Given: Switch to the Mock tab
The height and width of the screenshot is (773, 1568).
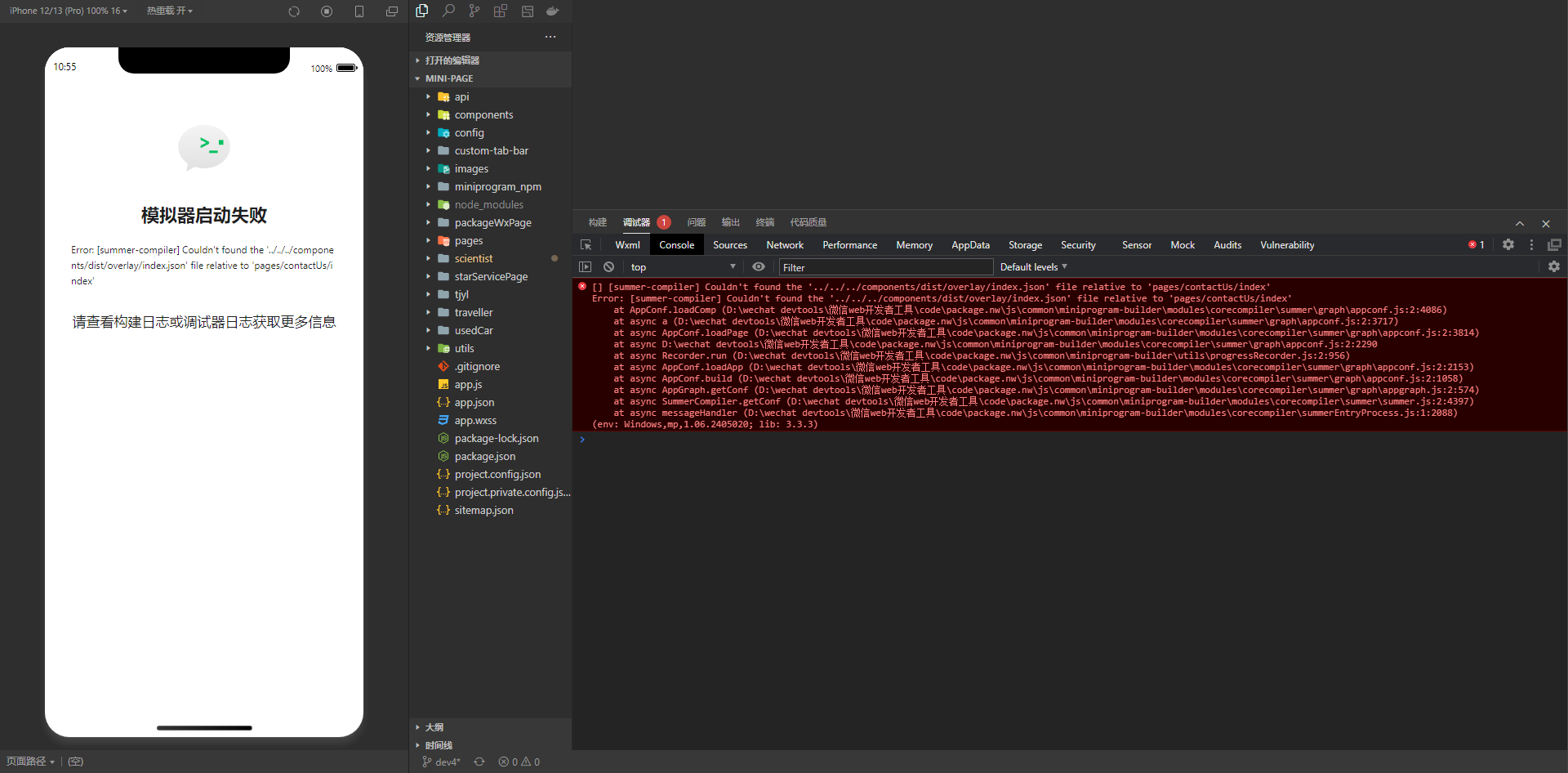Looking at the screenshot, I should pos(1183,245).
